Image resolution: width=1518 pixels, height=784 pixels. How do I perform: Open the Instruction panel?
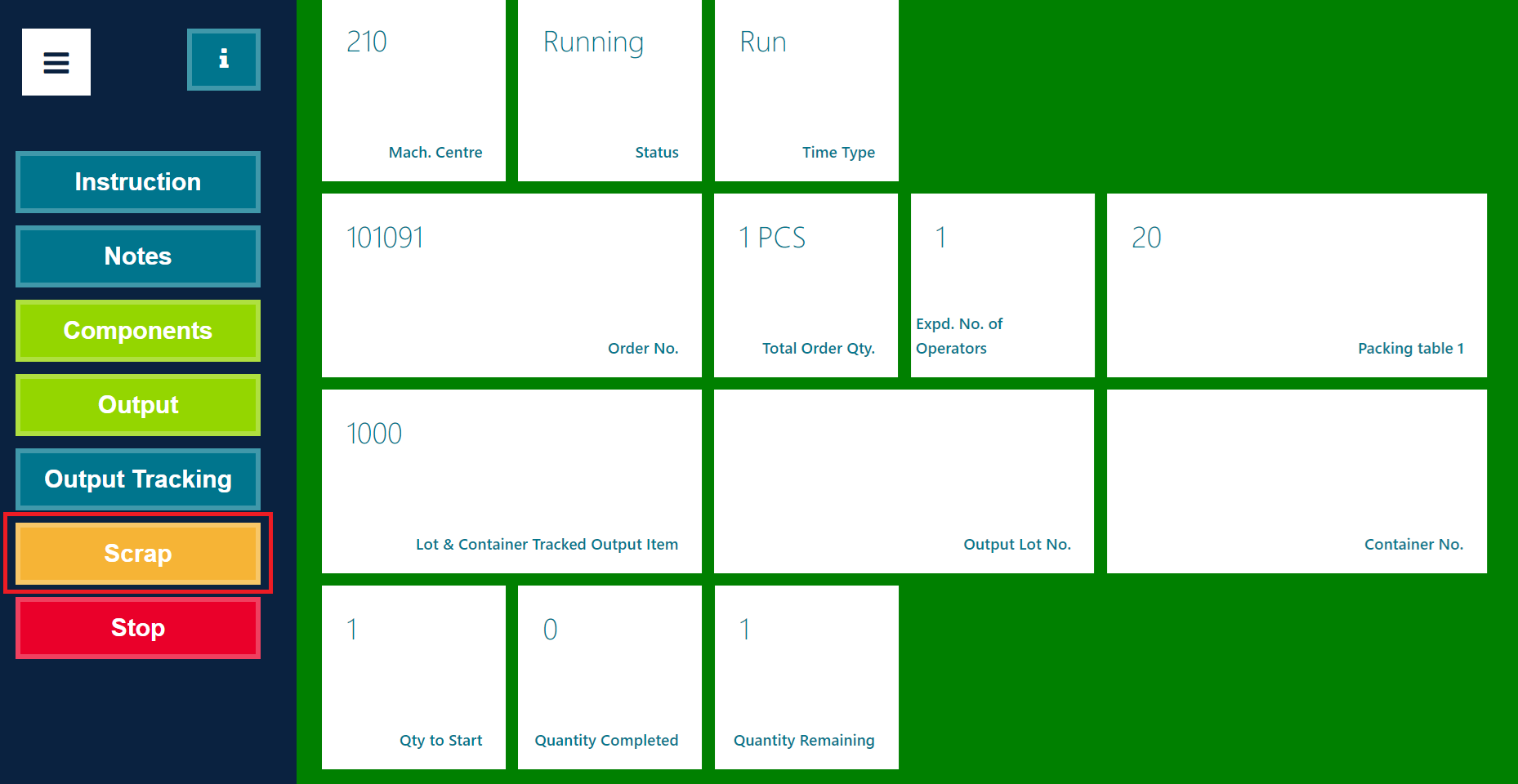pos(138,182)
